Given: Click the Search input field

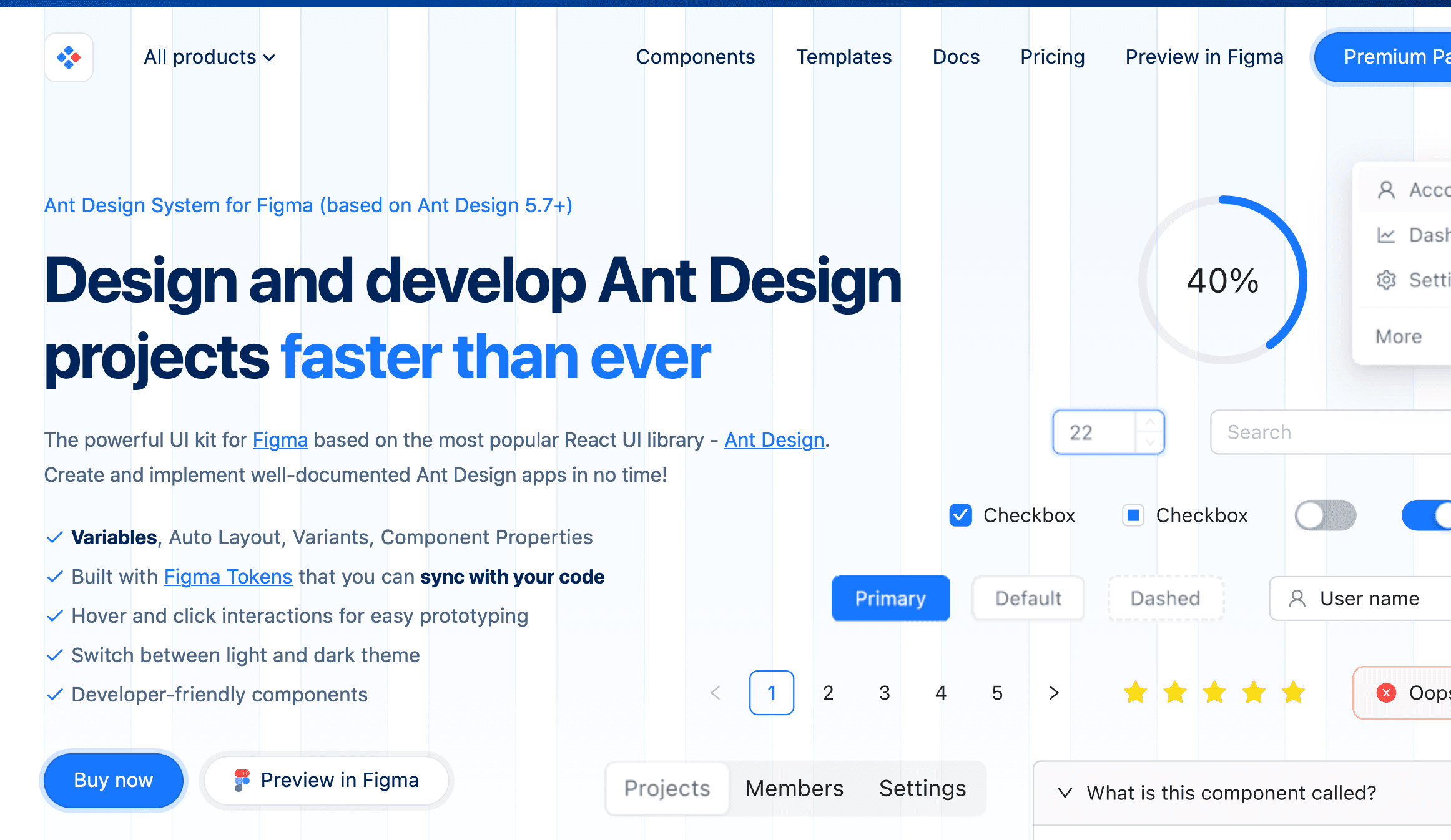Looking at the screenshot, I should click(1330, 432).
